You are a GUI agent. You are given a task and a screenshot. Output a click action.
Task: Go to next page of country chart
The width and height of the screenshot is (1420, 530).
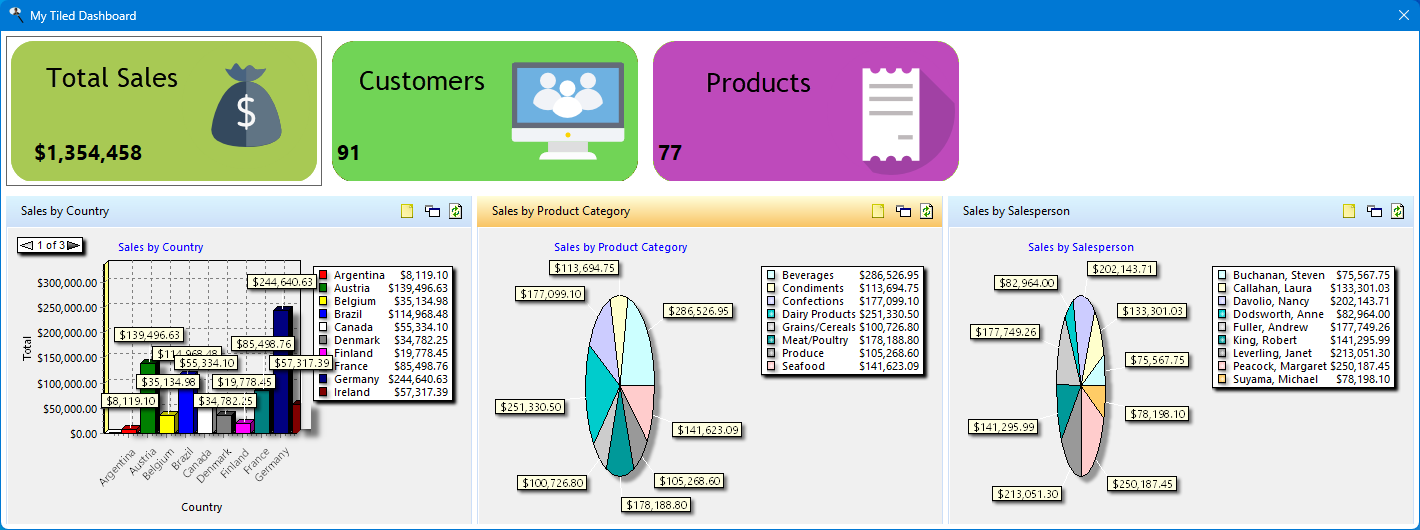coord(73,245)
